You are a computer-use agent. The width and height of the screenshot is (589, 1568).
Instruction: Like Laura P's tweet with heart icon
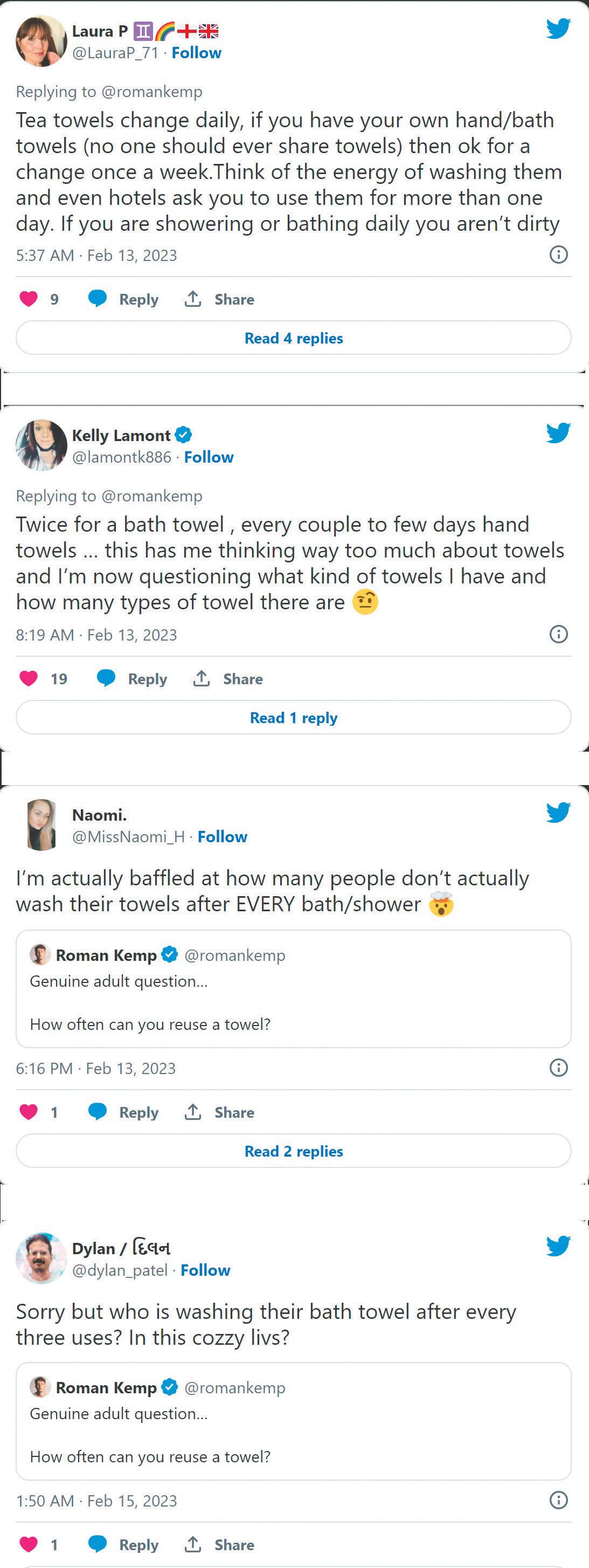click(29, 299)
